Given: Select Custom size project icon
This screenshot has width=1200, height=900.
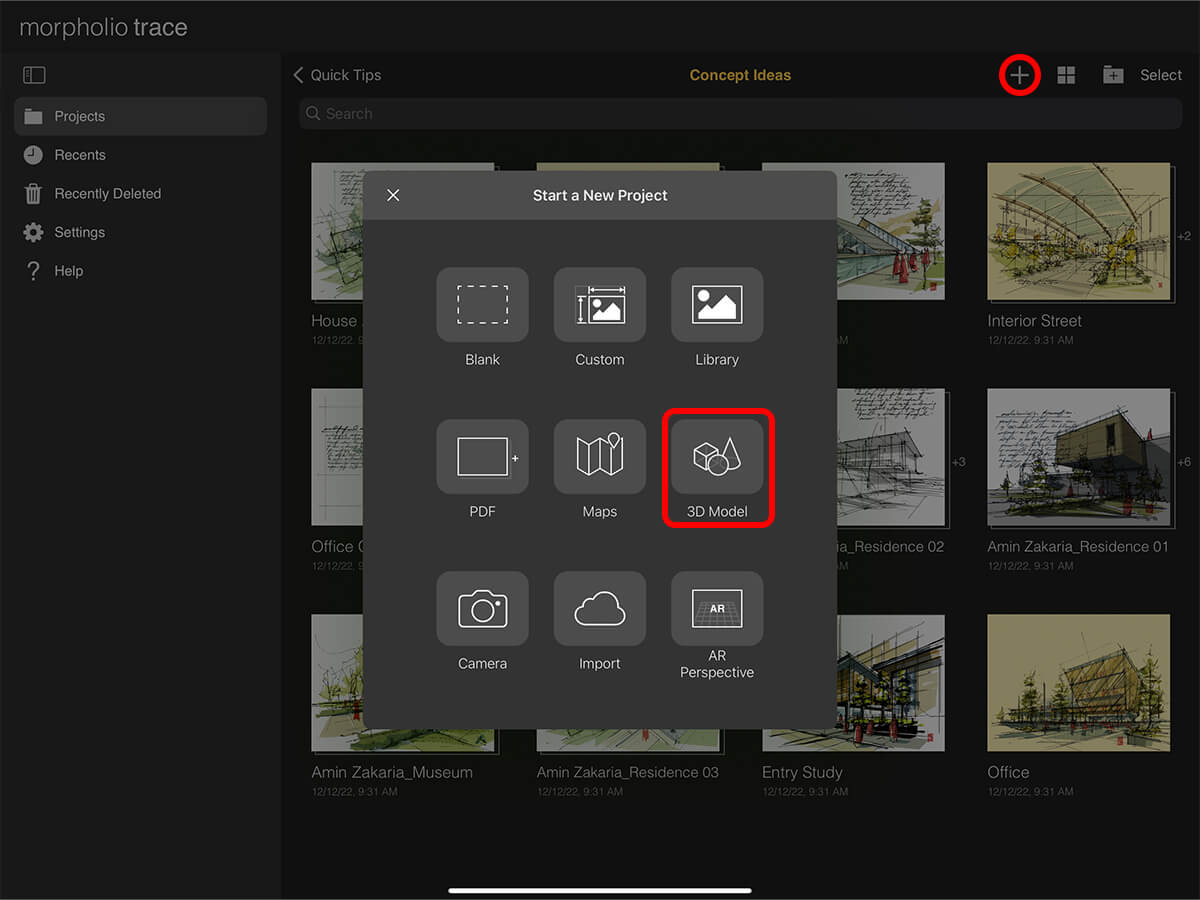Looking at the screenshot, I should point(599,305).
